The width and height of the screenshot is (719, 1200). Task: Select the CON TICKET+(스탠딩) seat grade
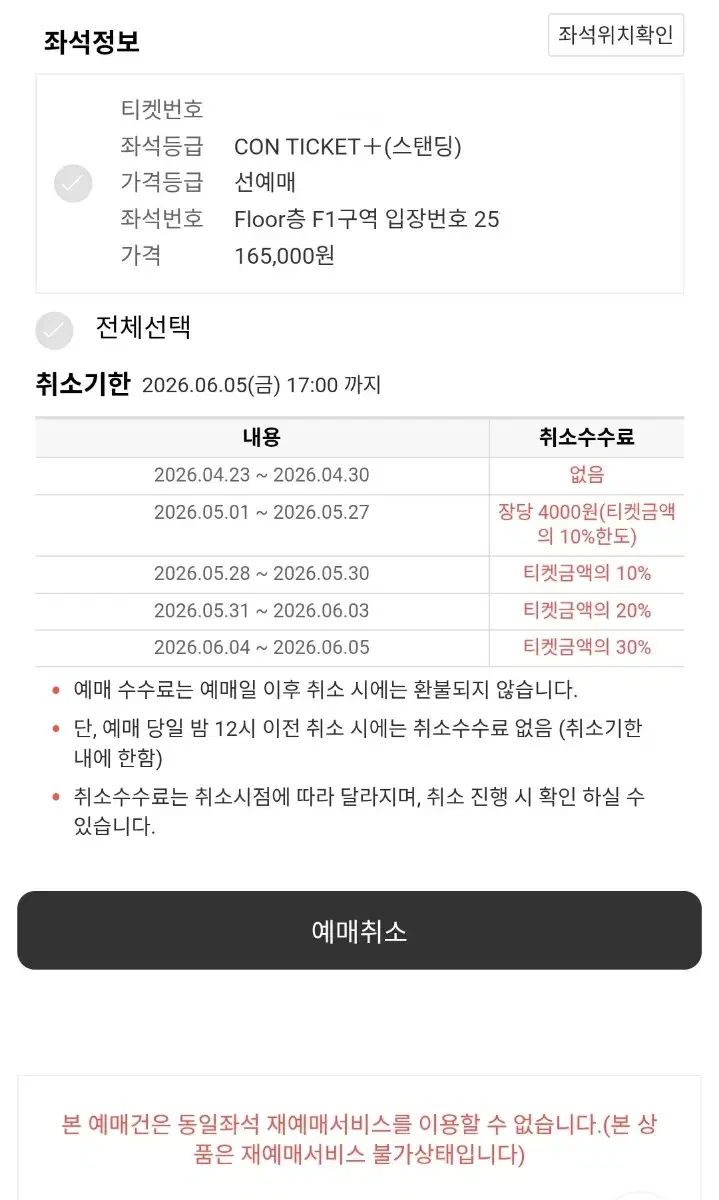click(x=348, y=147)
